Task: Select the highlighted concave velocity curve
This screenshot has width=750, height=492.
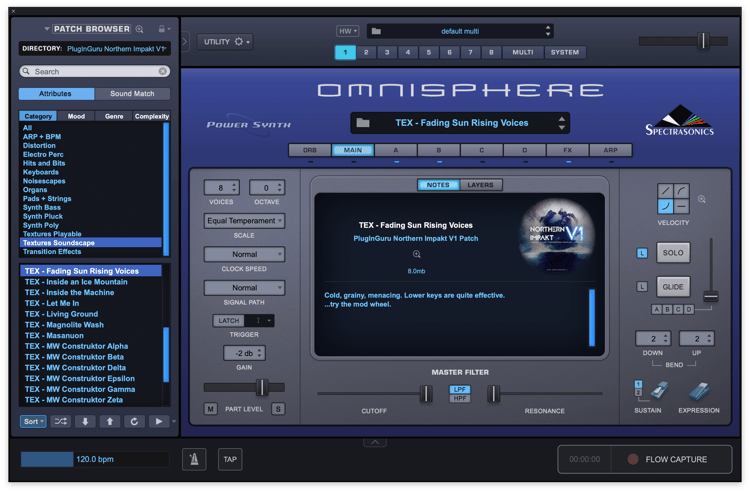Action: 665,207
